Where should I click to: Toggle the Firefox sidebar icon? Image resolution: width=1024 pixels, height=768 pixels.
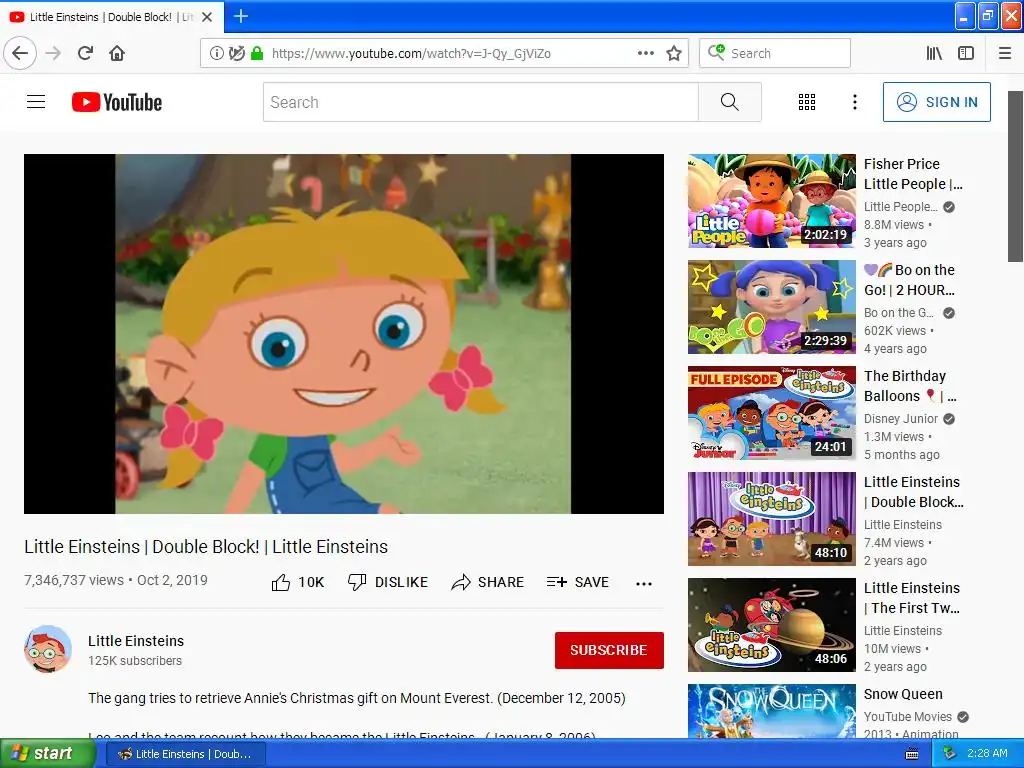(x=966, y=53)
